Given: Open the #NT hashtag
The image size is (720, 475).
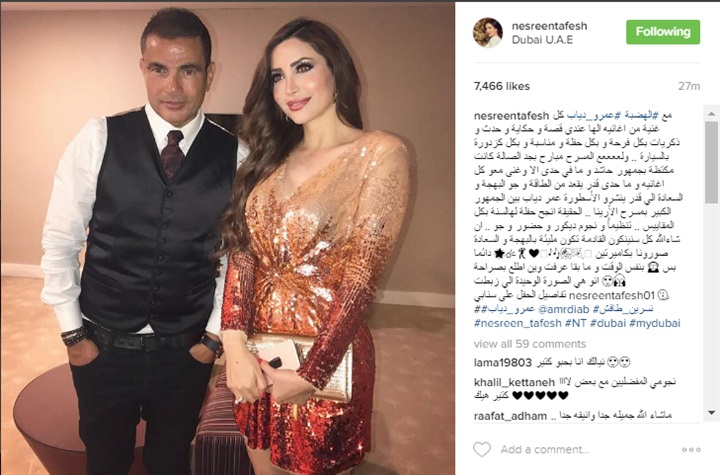Looking at the screenshot, I should point(576,323).
